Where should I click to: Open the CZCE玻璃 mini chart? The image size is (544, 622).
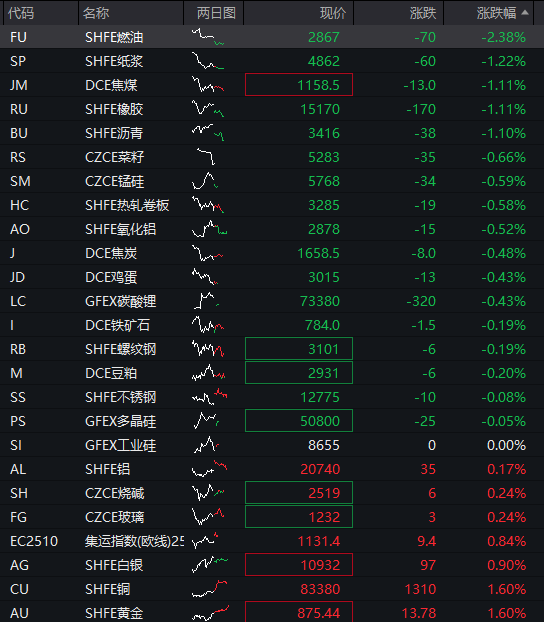pos(208,517)
